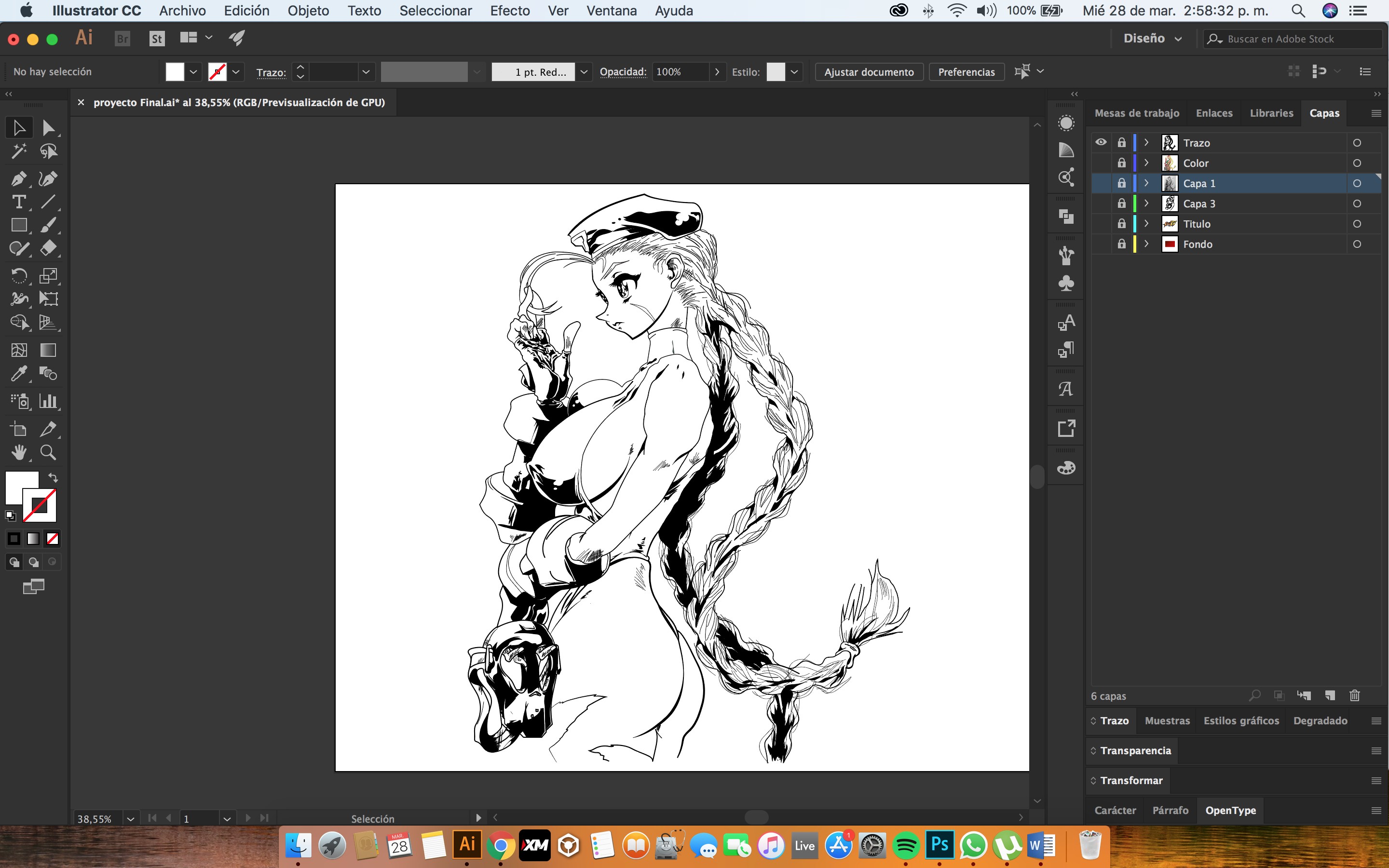This screenshot has width=1389, height=868.
Task: Open the Diseño workspace dropdown
Action: (x=1153, y=39)
